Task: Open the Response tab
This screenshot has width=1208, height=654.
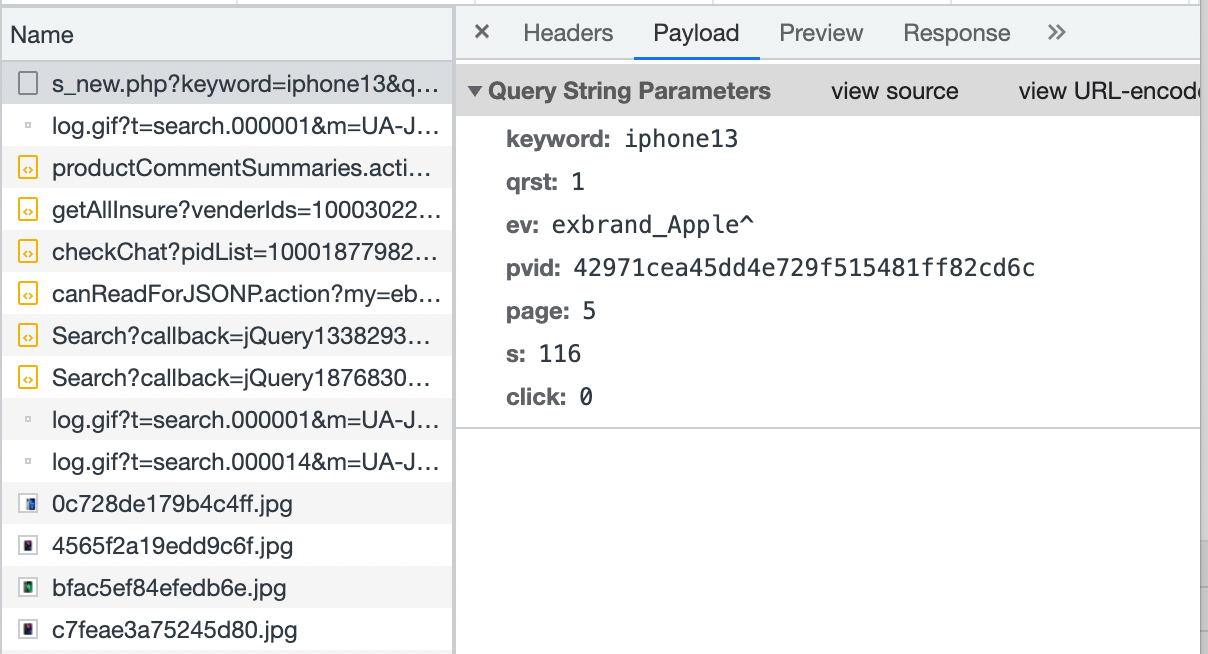Action: 957,33
